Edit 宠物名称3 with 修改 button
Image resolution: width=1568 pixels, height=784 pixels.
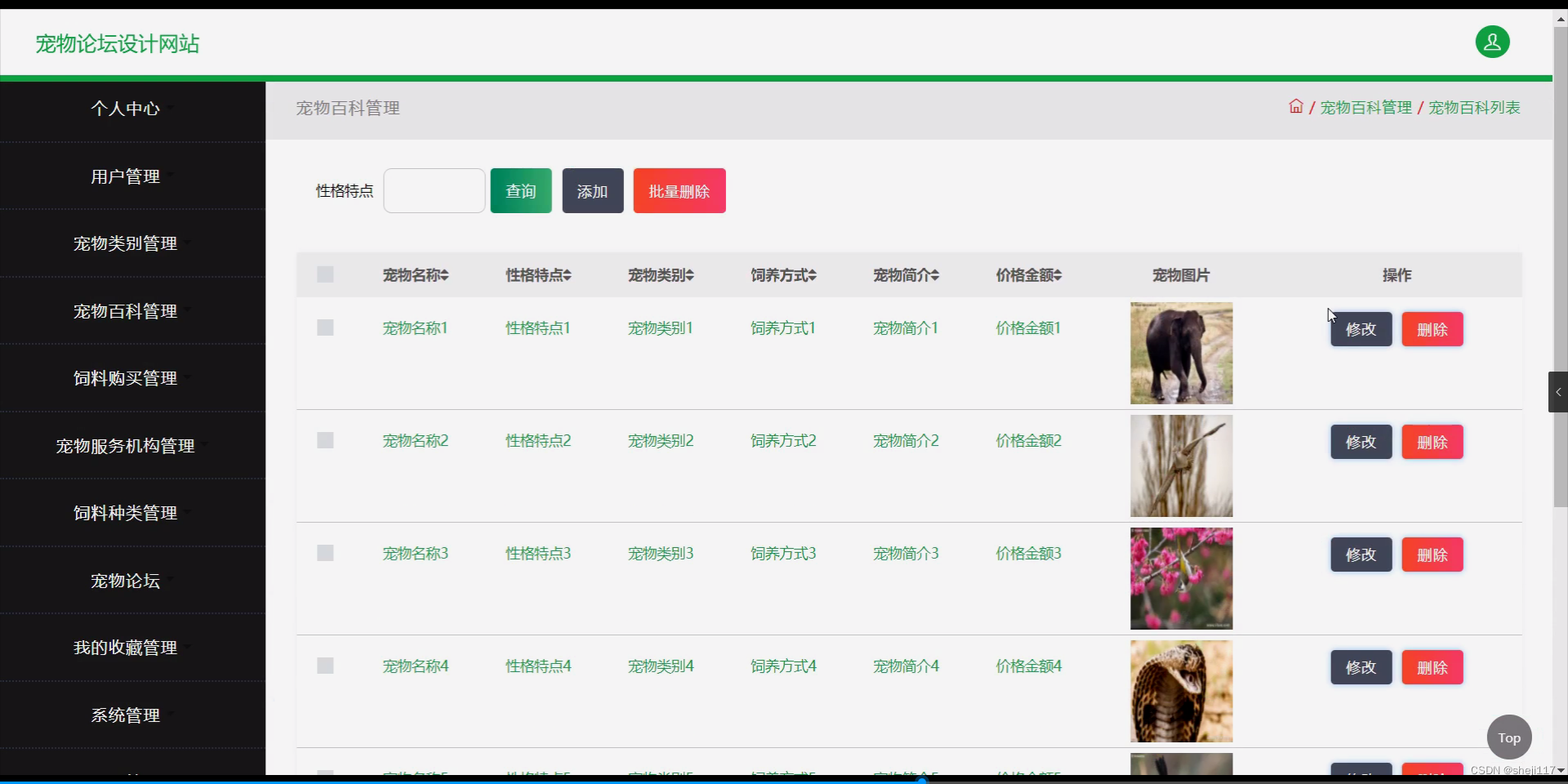coord(1361,555)
